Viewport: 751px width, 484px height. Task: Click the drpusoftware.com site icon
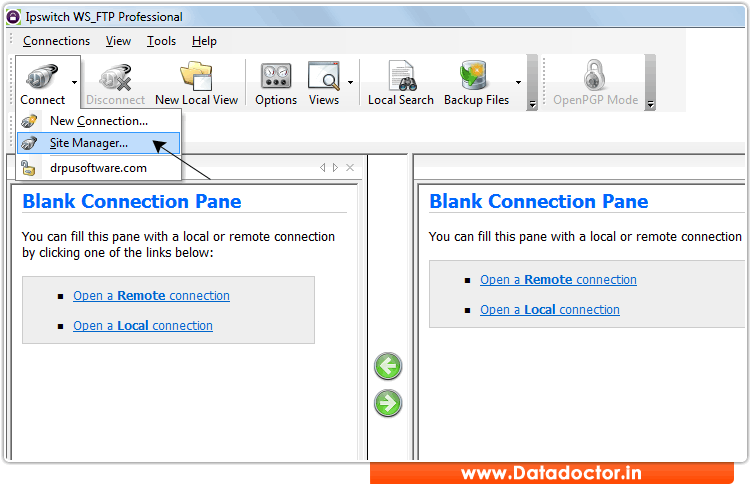coord(28,168)
